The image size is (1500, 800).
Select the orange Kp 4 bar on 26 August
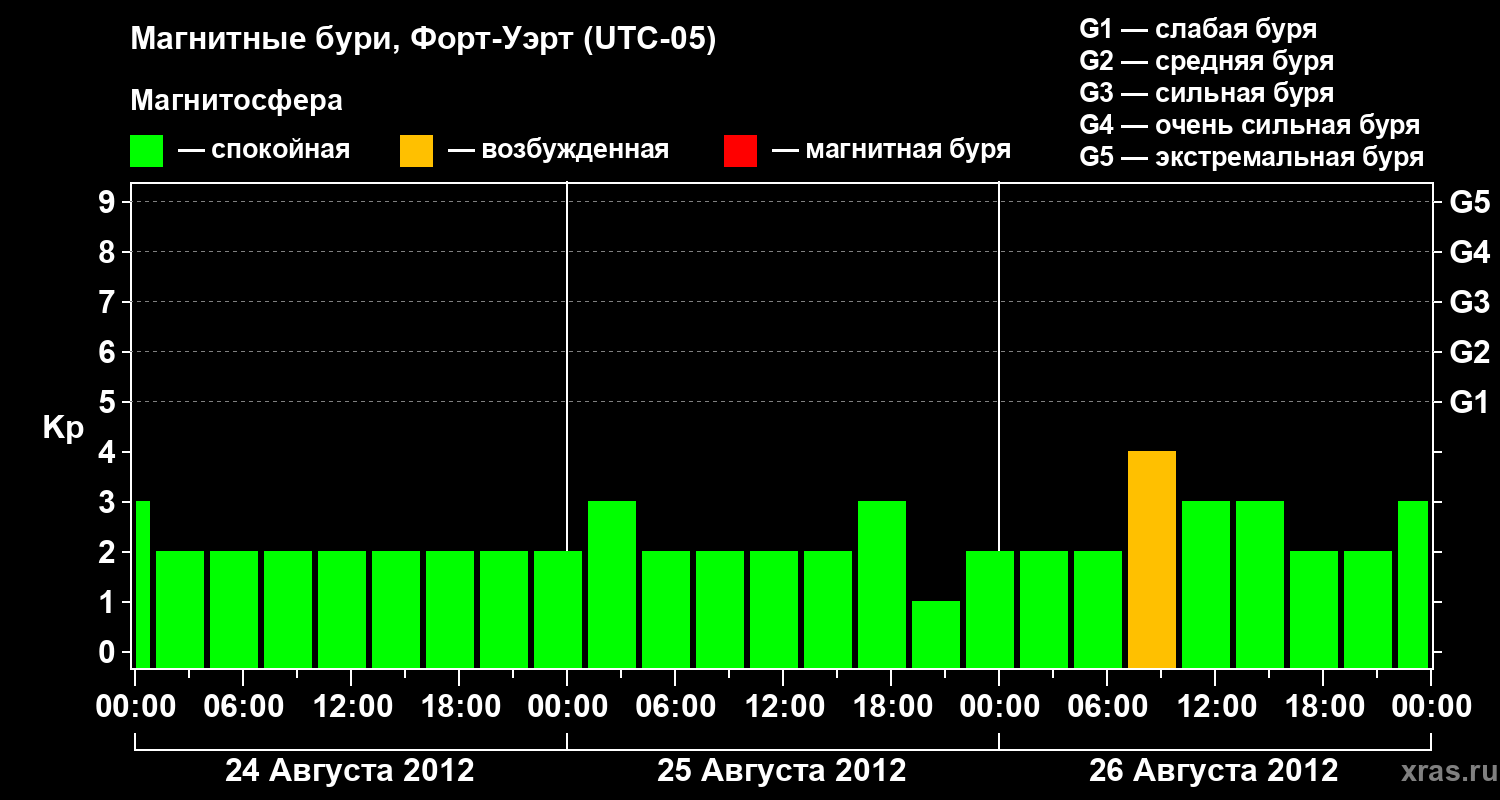1152,560
